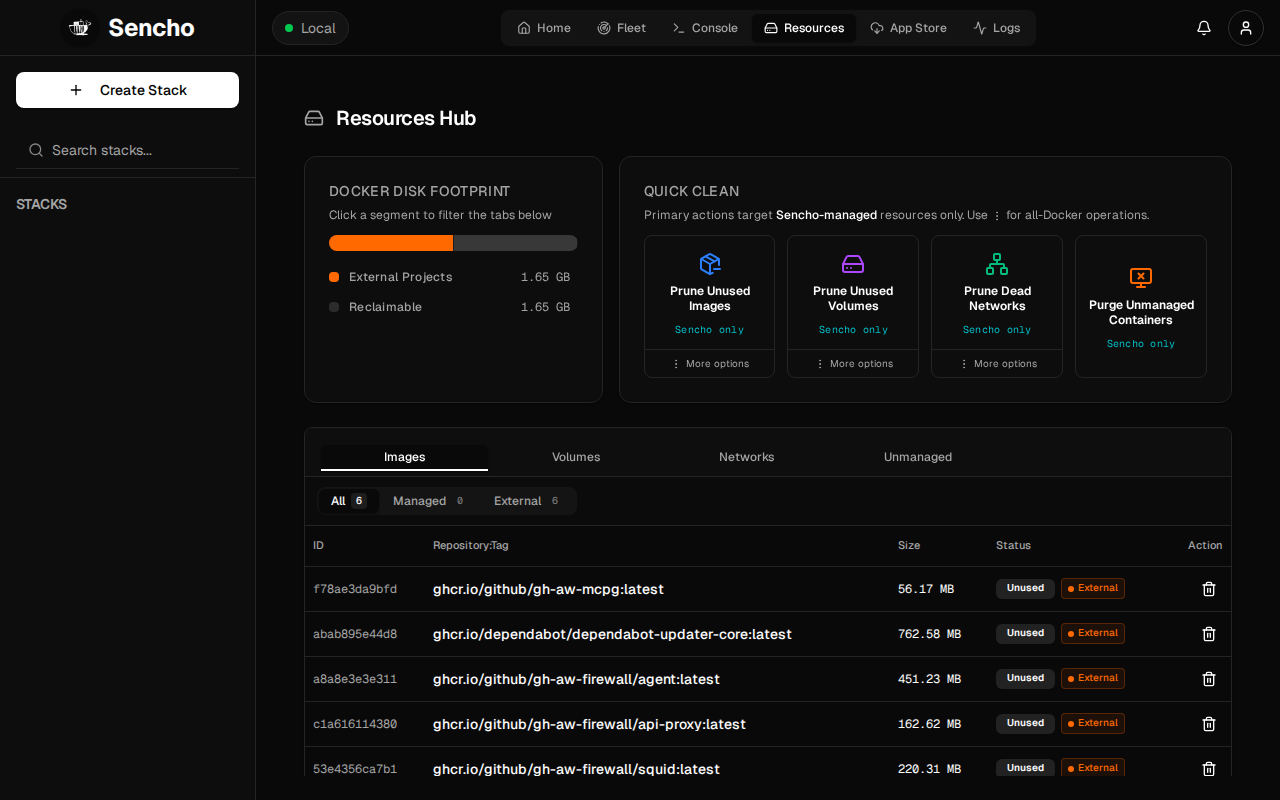Click the Status column header
This screenshot has width=1280, height=800.
click(1013, 546)
